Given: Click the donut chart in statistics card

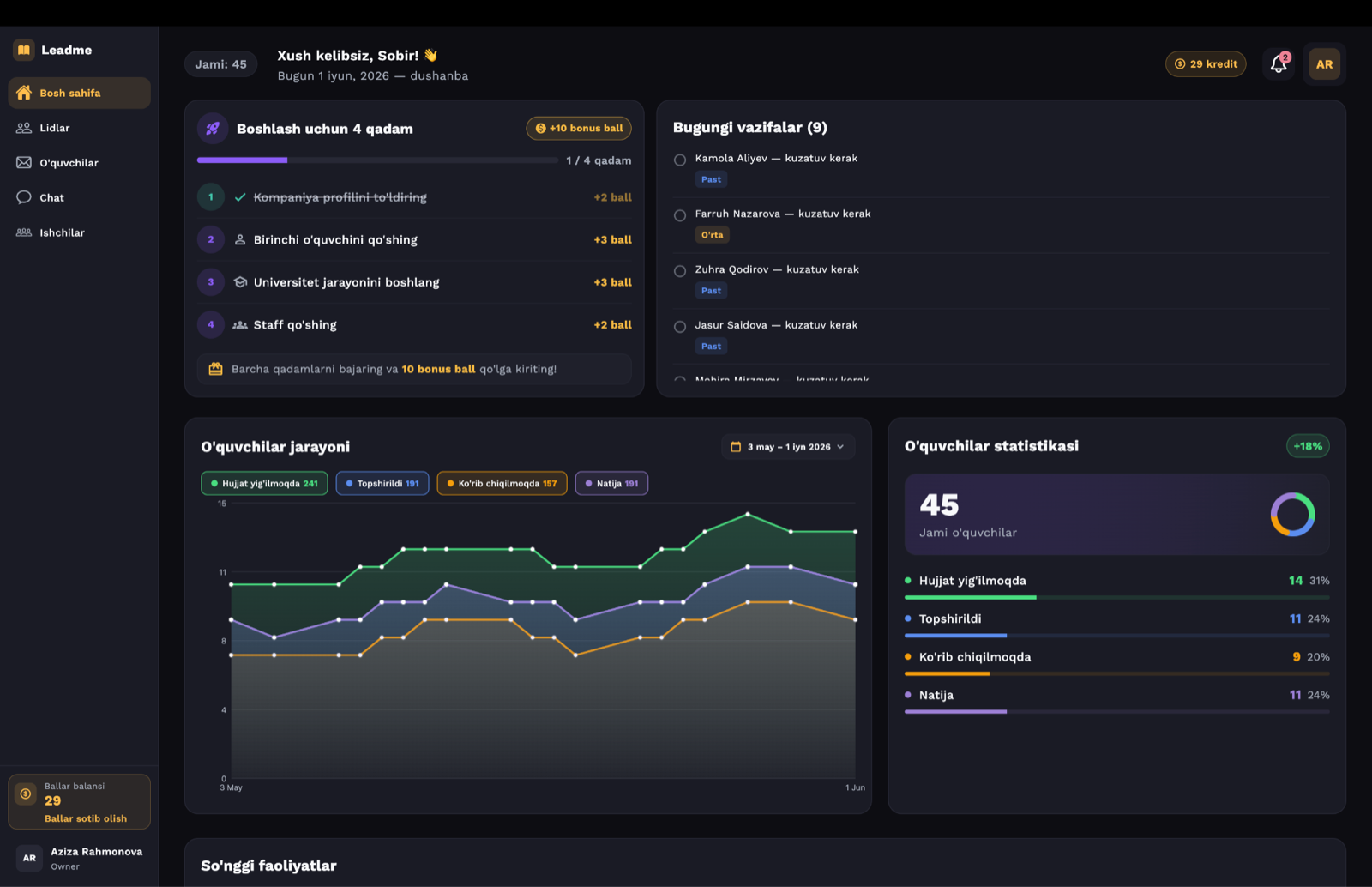Looking at the screenshot, I should point(1292,515).
